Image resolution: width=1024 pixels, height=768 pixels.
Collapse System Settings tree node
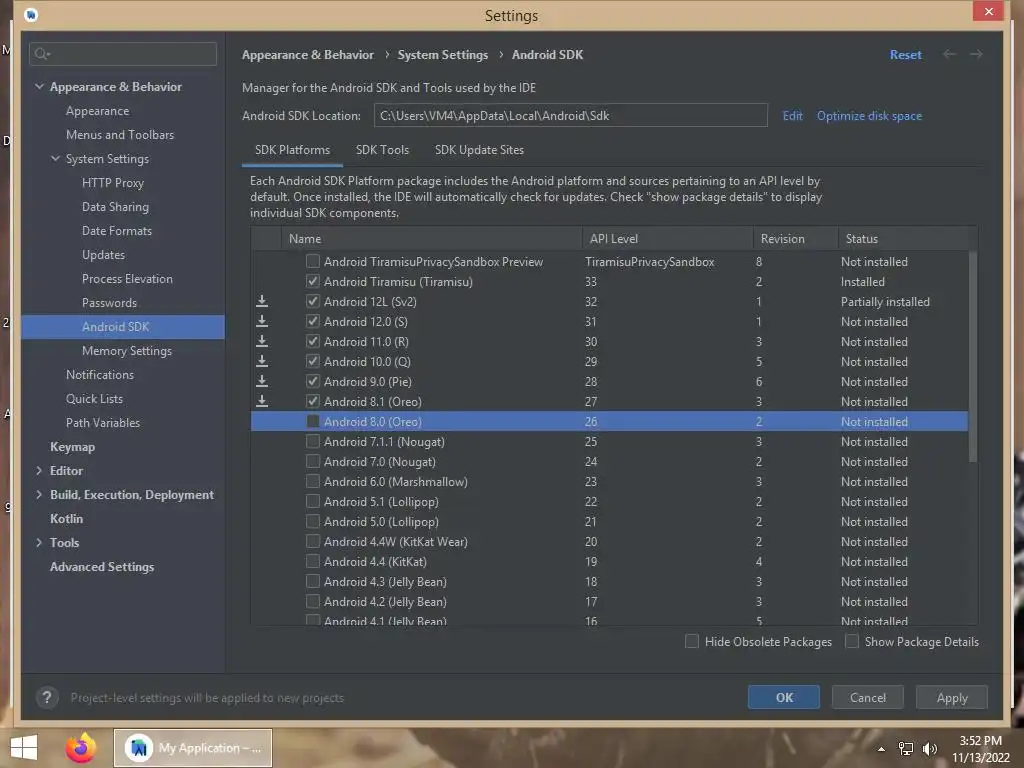(x=56, y=159)
